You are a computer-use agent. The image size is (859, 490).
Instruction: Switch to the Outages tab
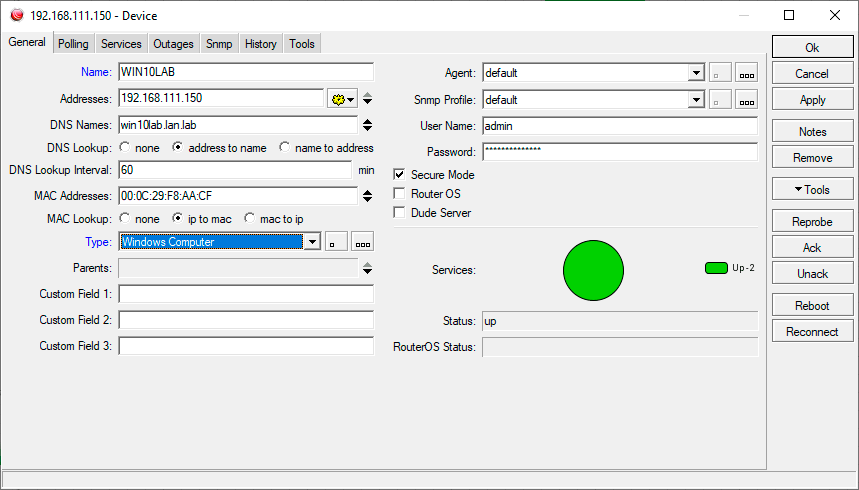173,44
